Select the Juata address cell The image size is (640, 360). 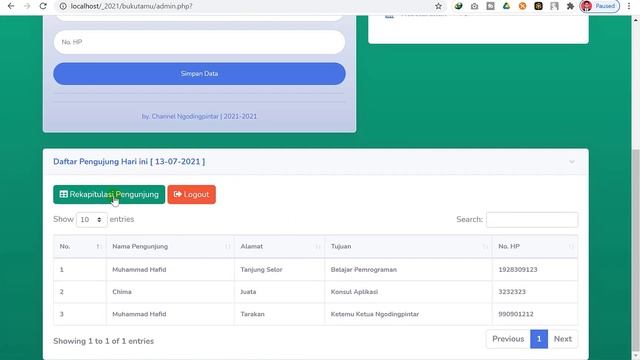[x=280, y=292]
